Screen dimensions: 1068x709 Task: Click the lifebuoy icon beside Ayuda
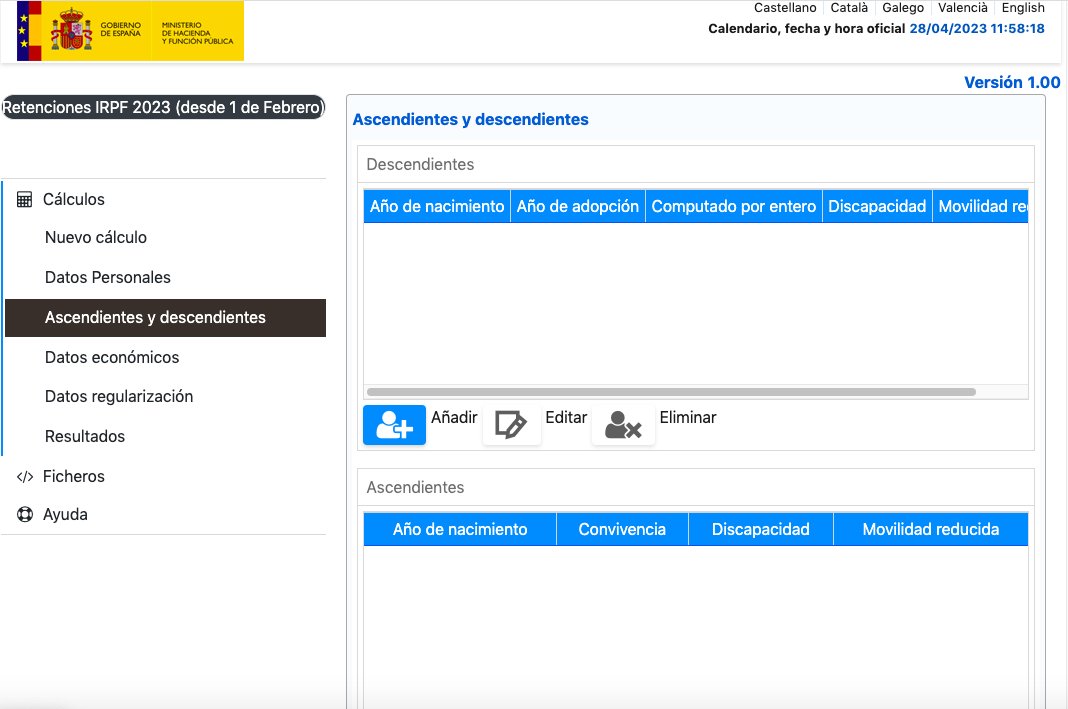pyautogui.click(x=25, y=514)
